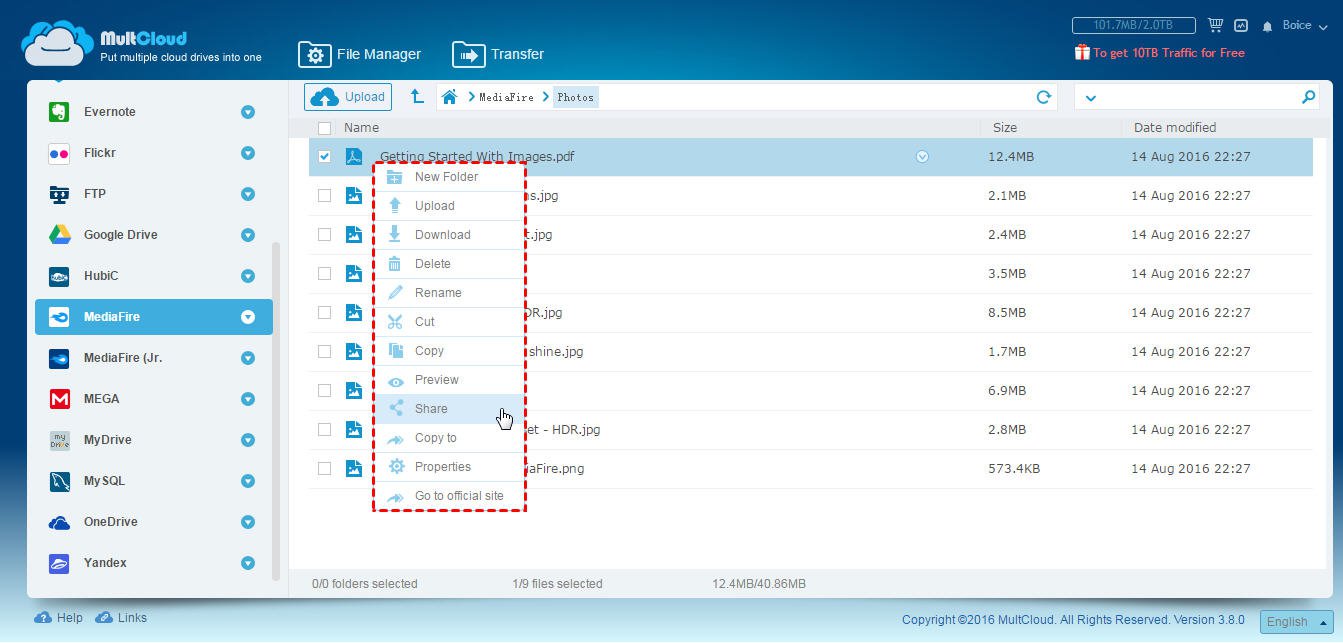This screenshot has height=643, width=1343.
Task: Choose Share from context menu
Action: (449, 409)
